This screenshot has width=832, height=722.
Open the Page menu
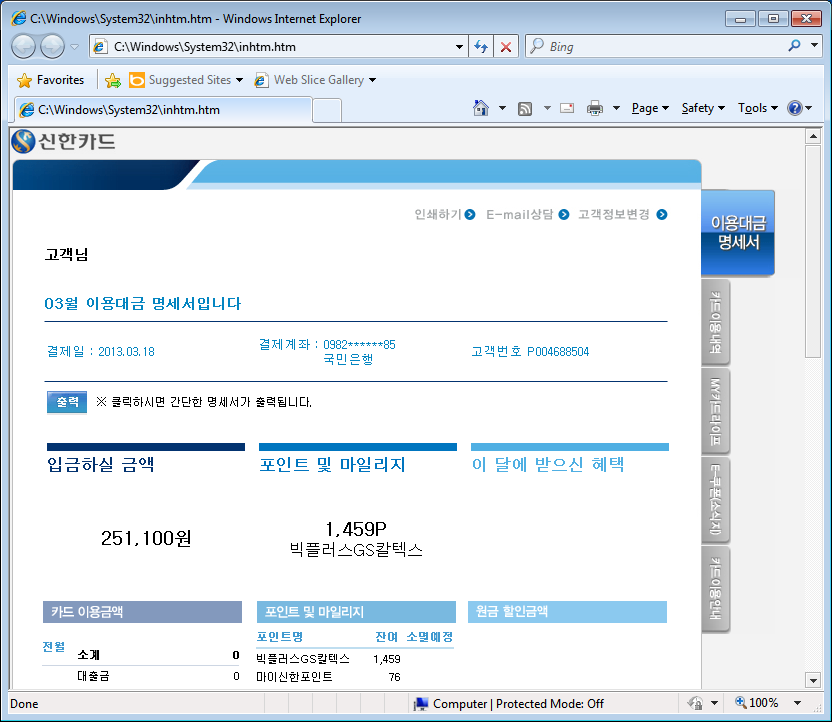click(x=650, y=108)
